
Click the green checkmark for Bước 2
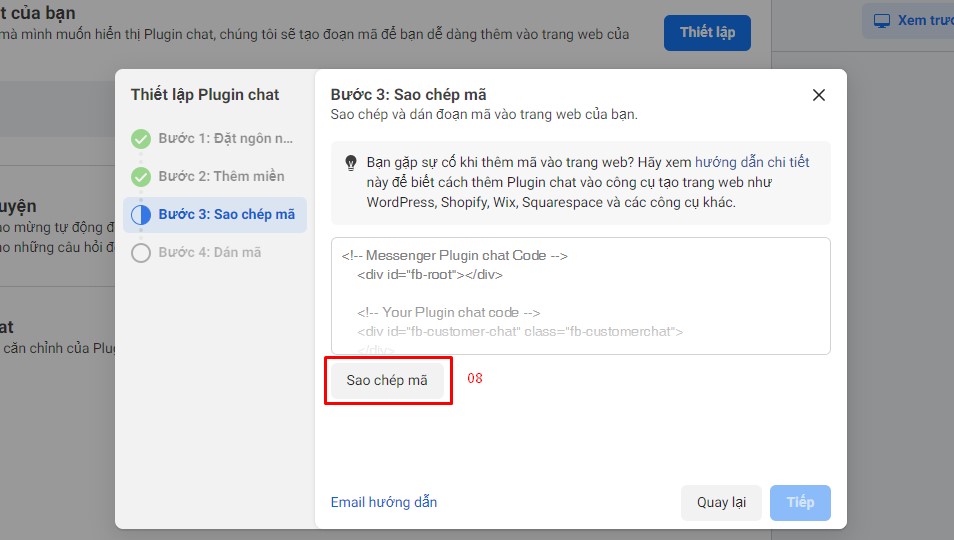click(x=141, y=177)
